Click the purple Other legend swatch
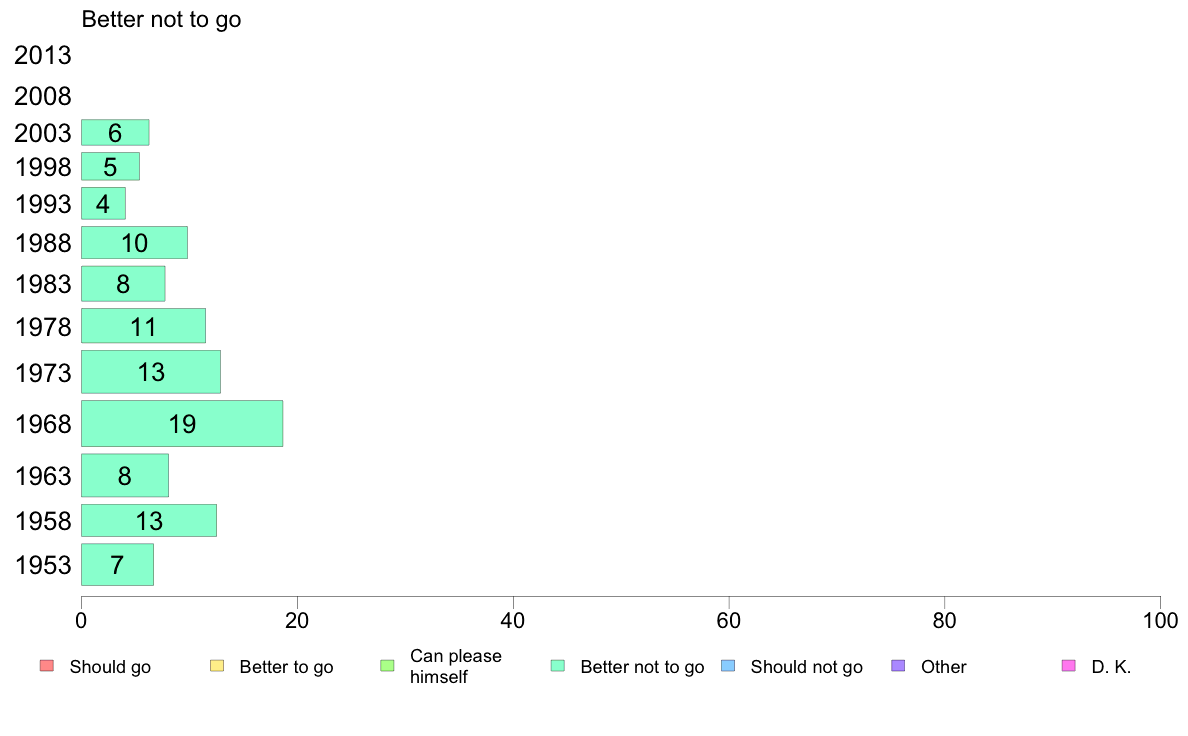Image resolution: width=1188 pixels, height=736 pixels. [898, 666]
